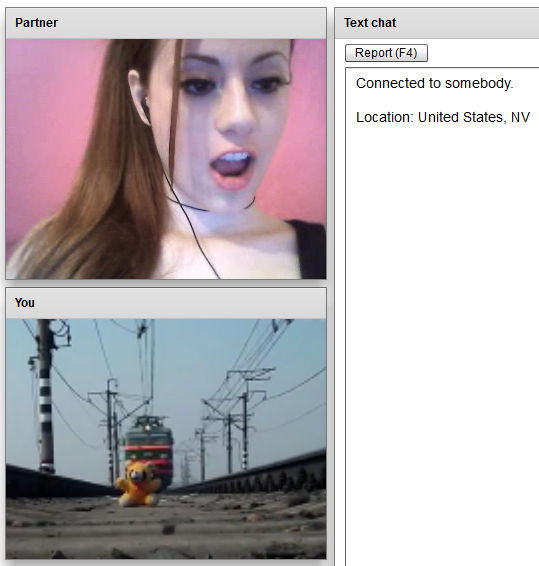Screen dimensions: 539x566
Task: Click the "You" title label text
Action: pyautogui.click(x=25, y=303)
